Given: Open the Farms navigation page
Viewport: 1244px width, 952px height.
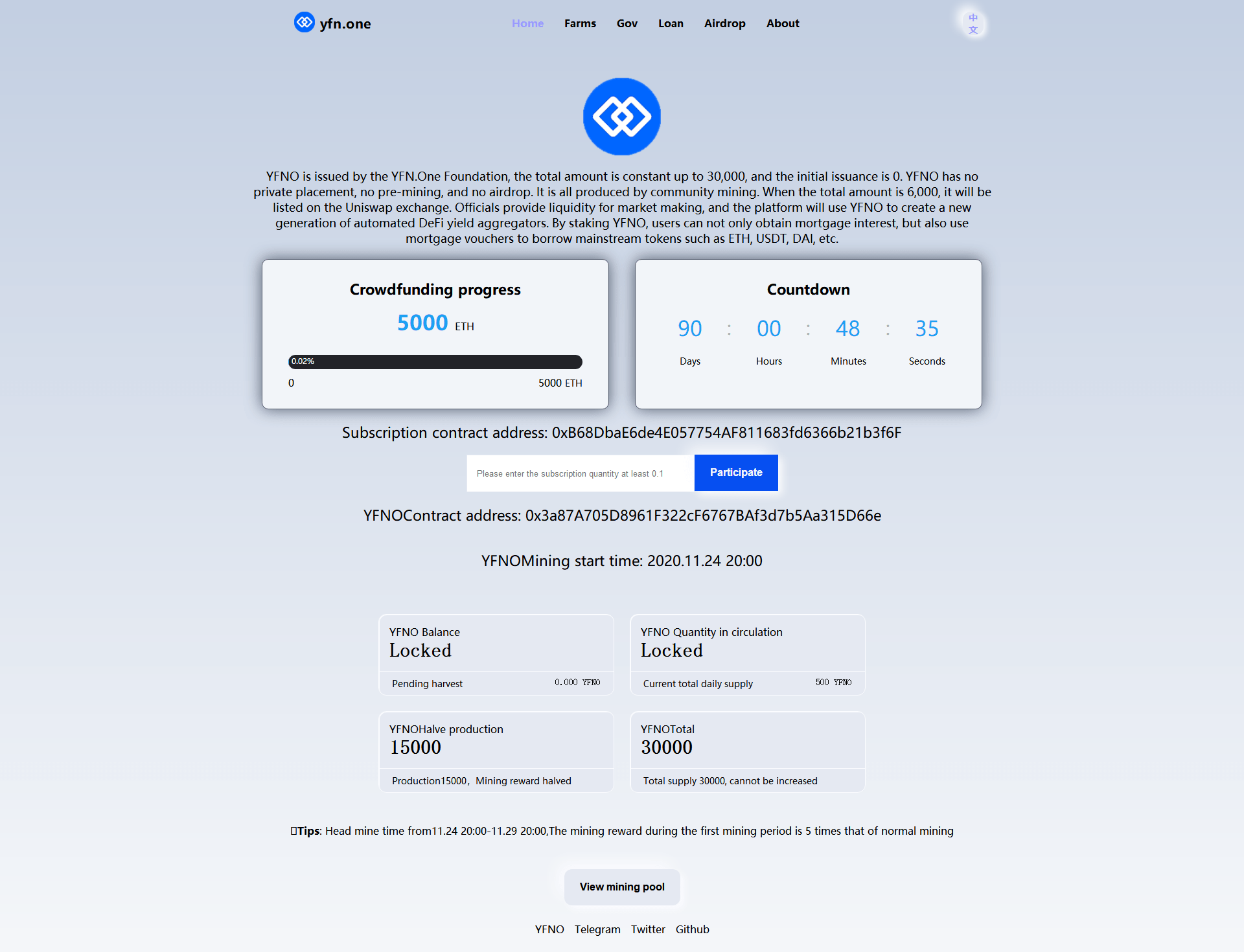Looking at the screenshot, I should tap(578, 22).
